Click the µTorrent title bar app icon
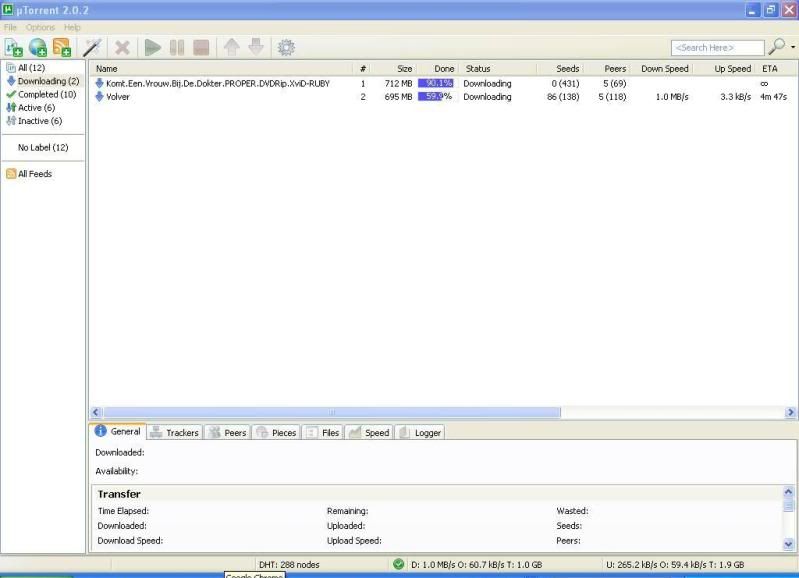The width and height of the screenshot is (799, 578). 8,10
